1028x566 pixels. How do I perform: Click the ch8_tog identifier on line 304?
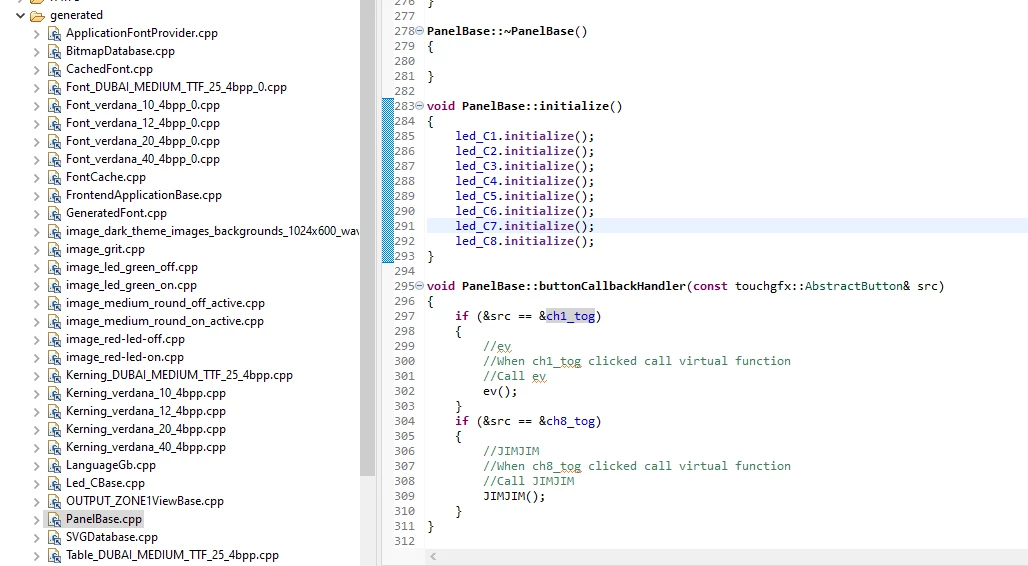click(x=570, y=421)
